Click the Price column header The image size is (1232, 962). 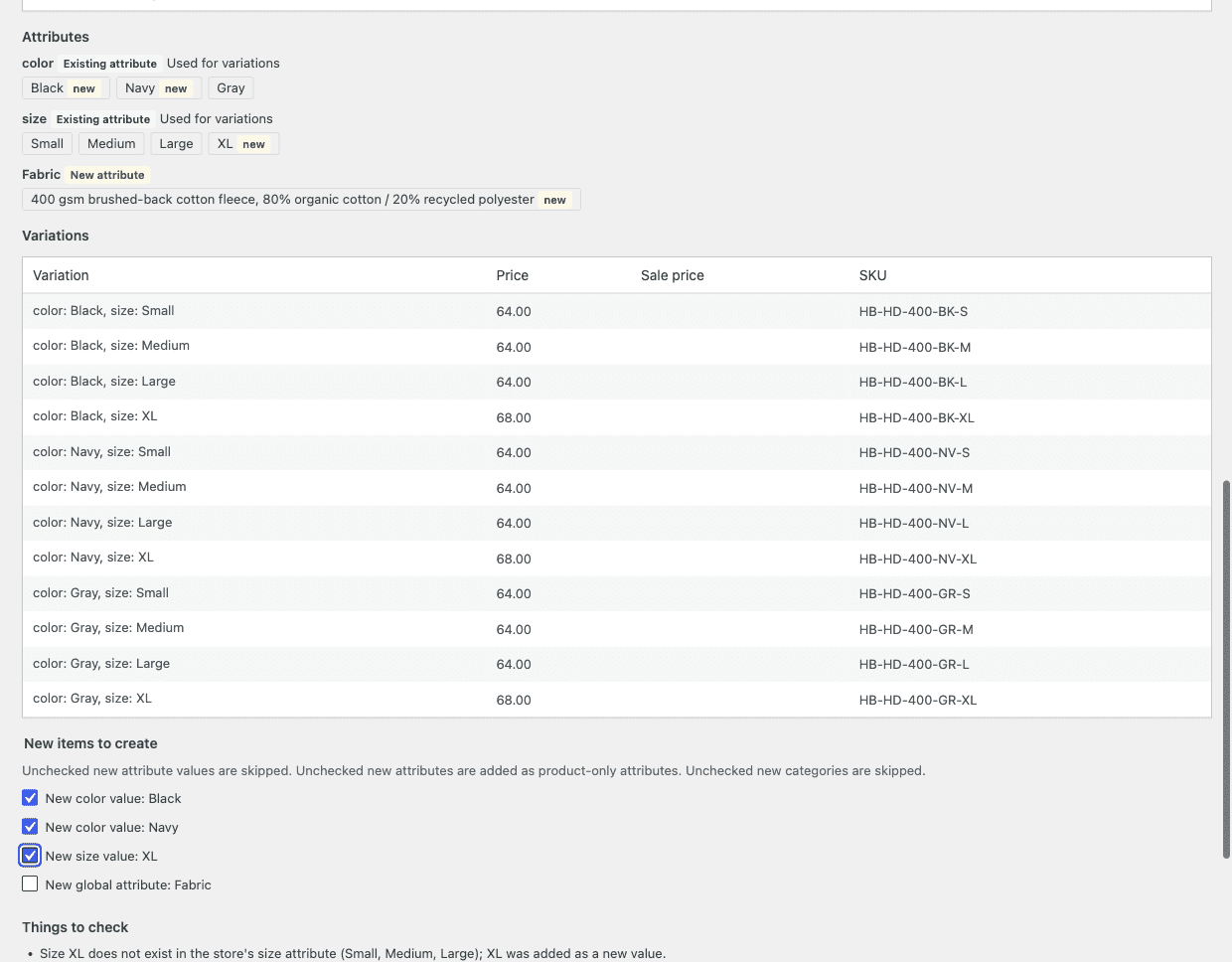(x=513, y=275)
